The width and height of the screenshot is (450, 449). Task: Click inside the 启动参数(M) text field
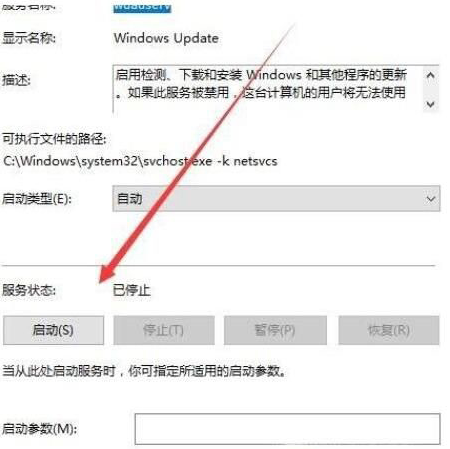click(287, 429)
